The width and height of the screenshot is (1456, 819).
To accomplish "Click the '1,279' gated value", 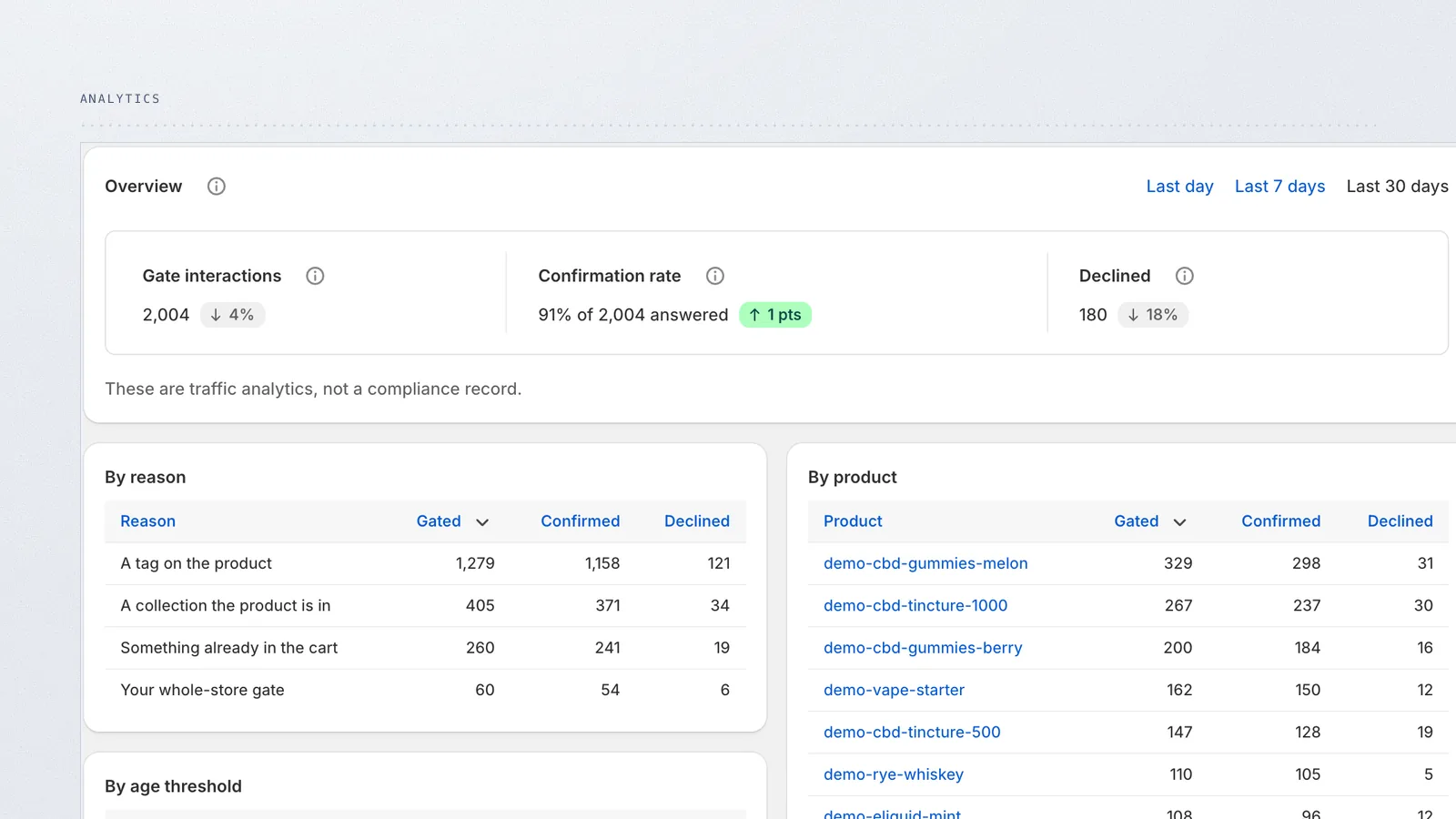I will tap(475, 563).
